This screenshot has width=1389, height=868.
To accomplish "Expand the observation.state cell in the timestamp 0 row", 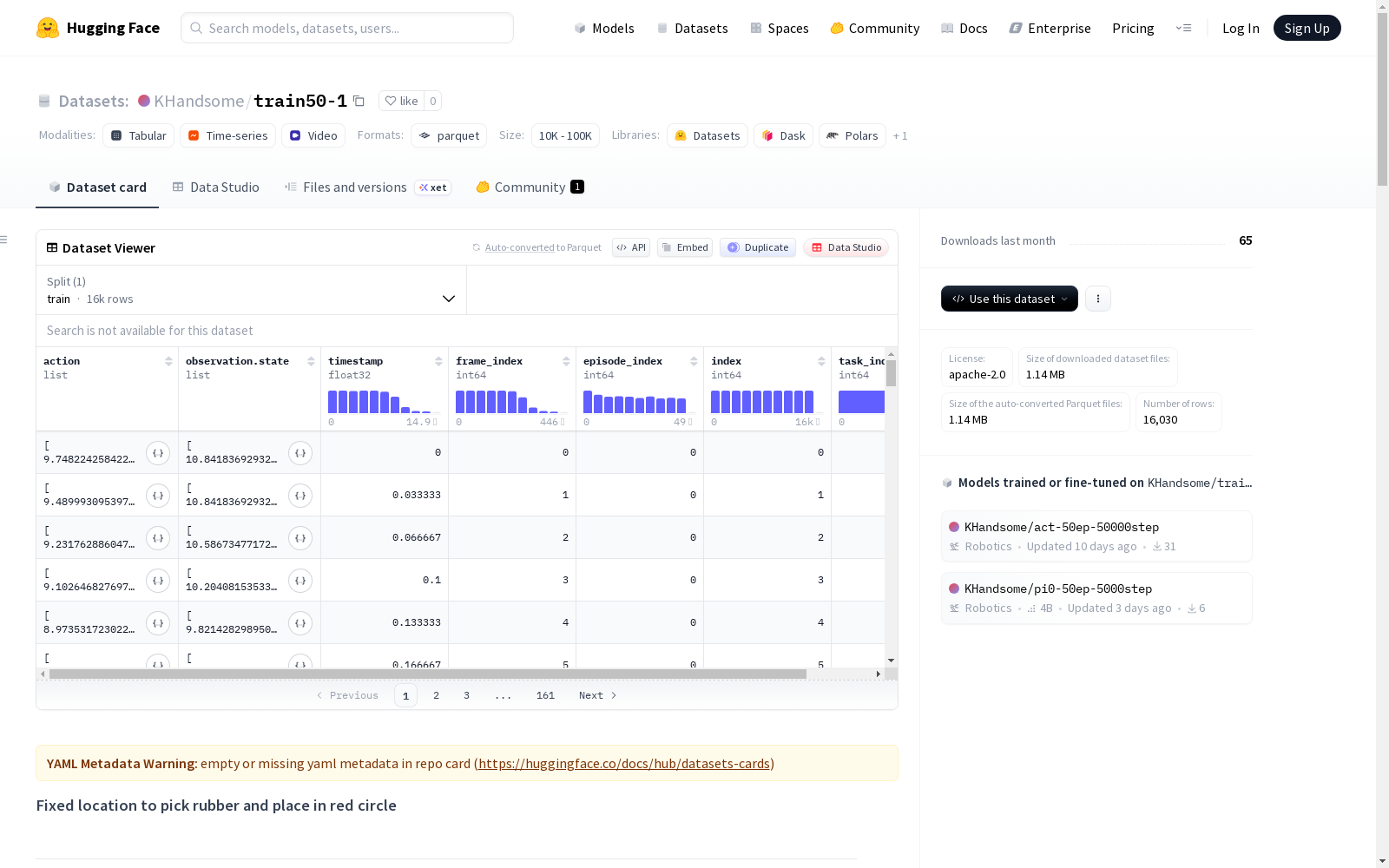I will tap(300, 453).
